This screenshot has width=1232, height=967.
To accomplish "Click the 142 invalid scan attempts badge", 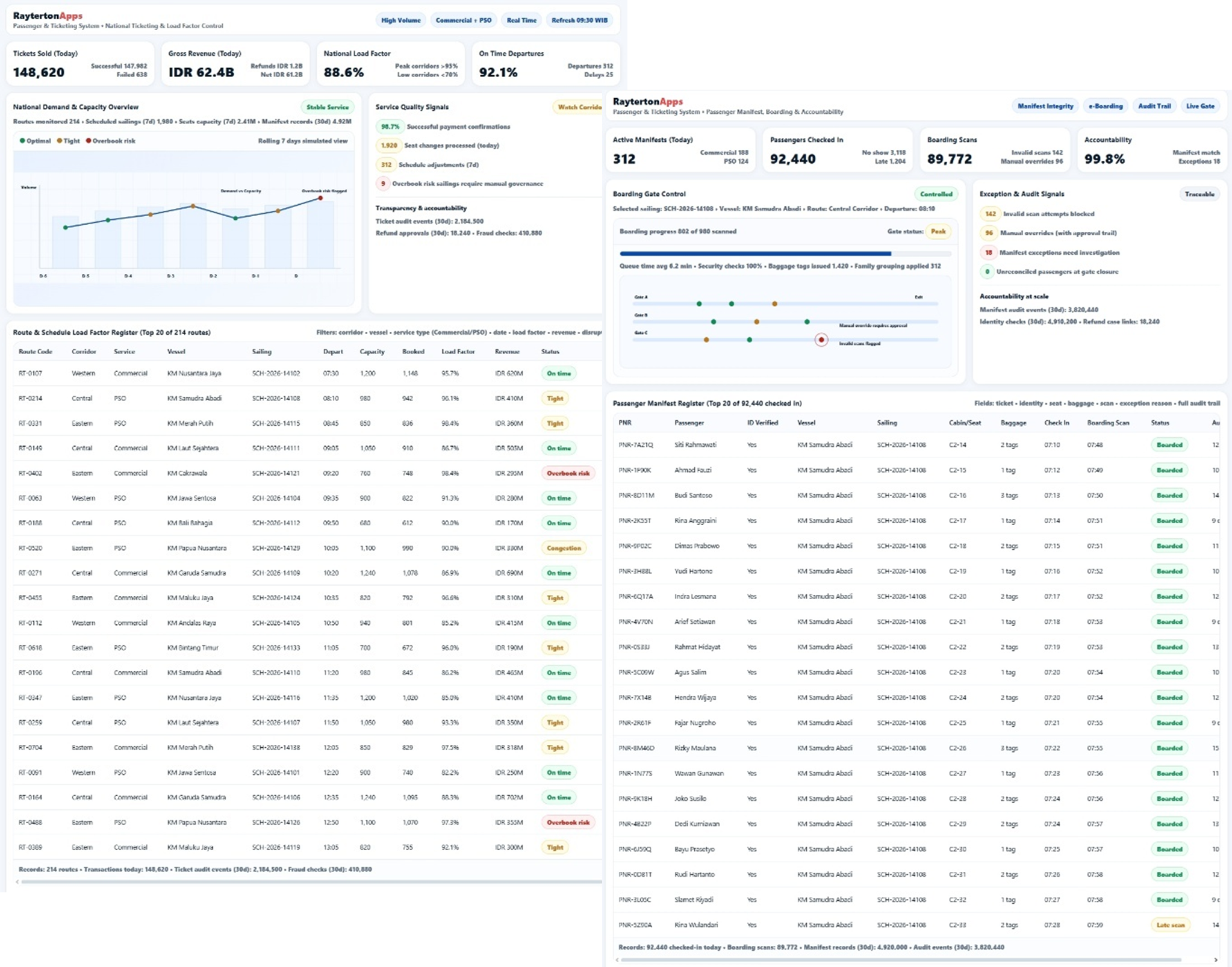I will tap(990, 214).
